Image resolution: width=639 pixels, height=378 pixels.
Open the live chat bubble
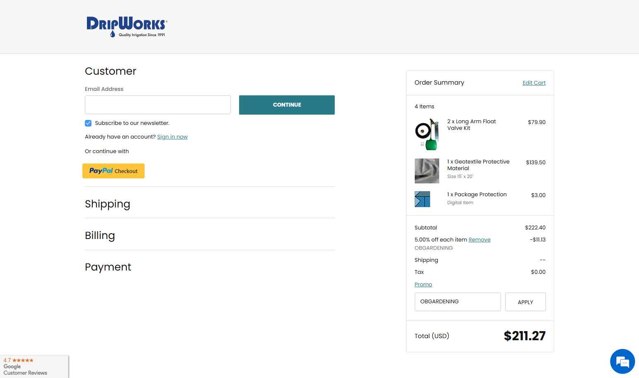click(622, 361)
